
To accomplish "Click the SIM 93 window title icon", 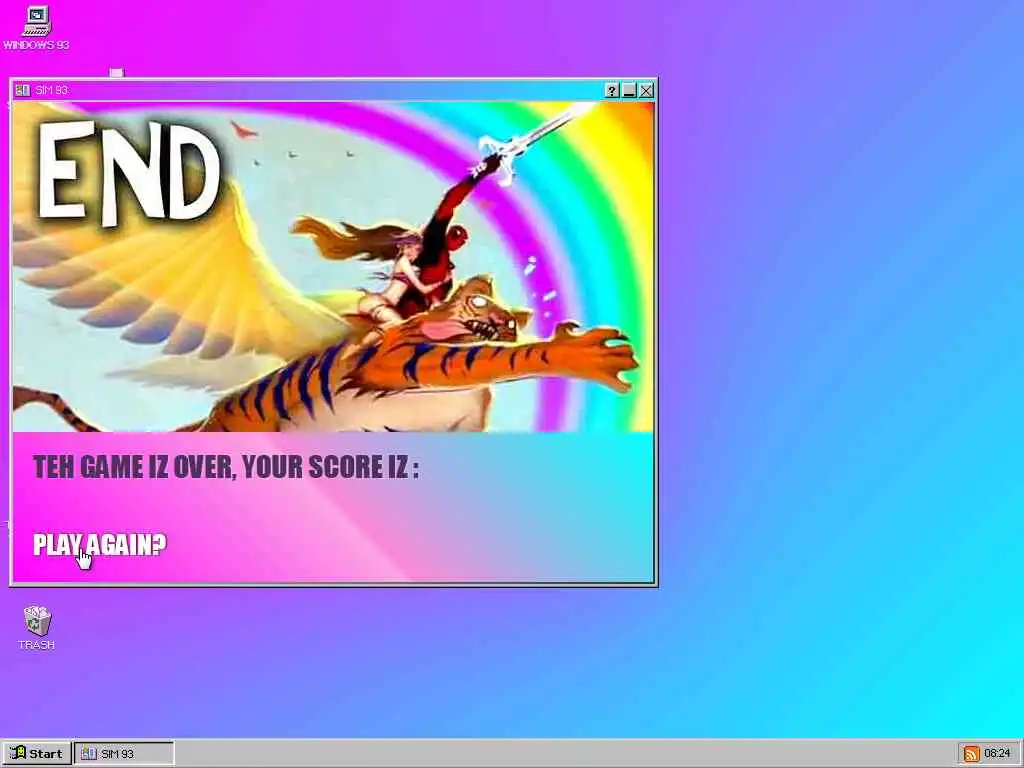I will tap(23, 90).
